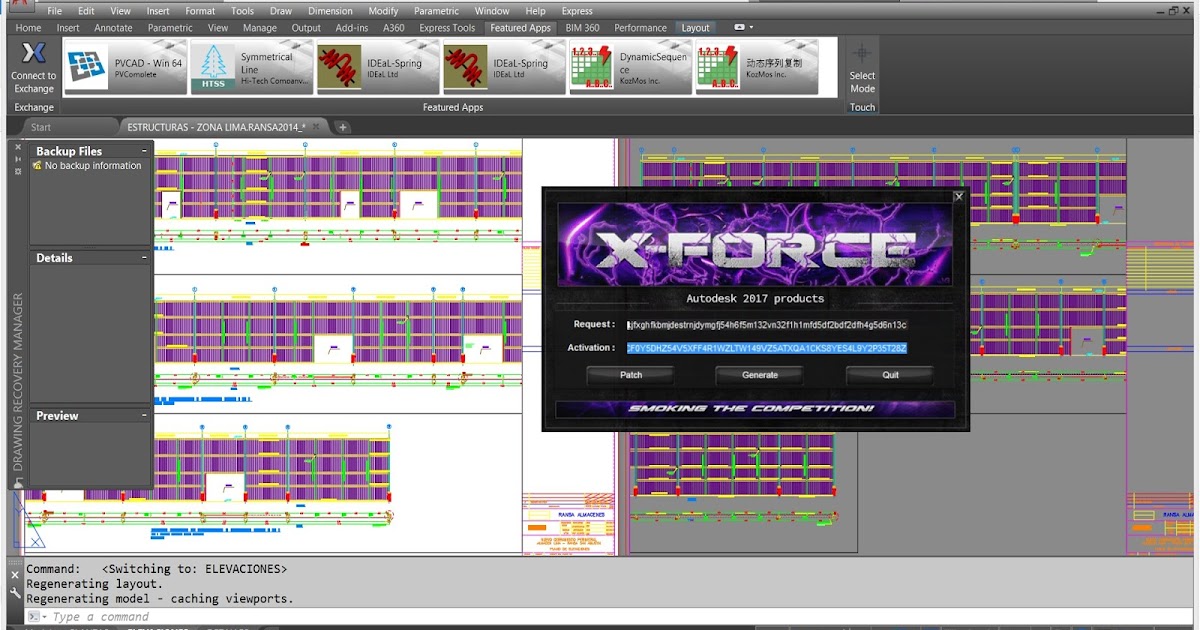Viewport: 1200px width, 630px height.
Task: Open the Parametric menu in menu bar
Action: (436, 11)
